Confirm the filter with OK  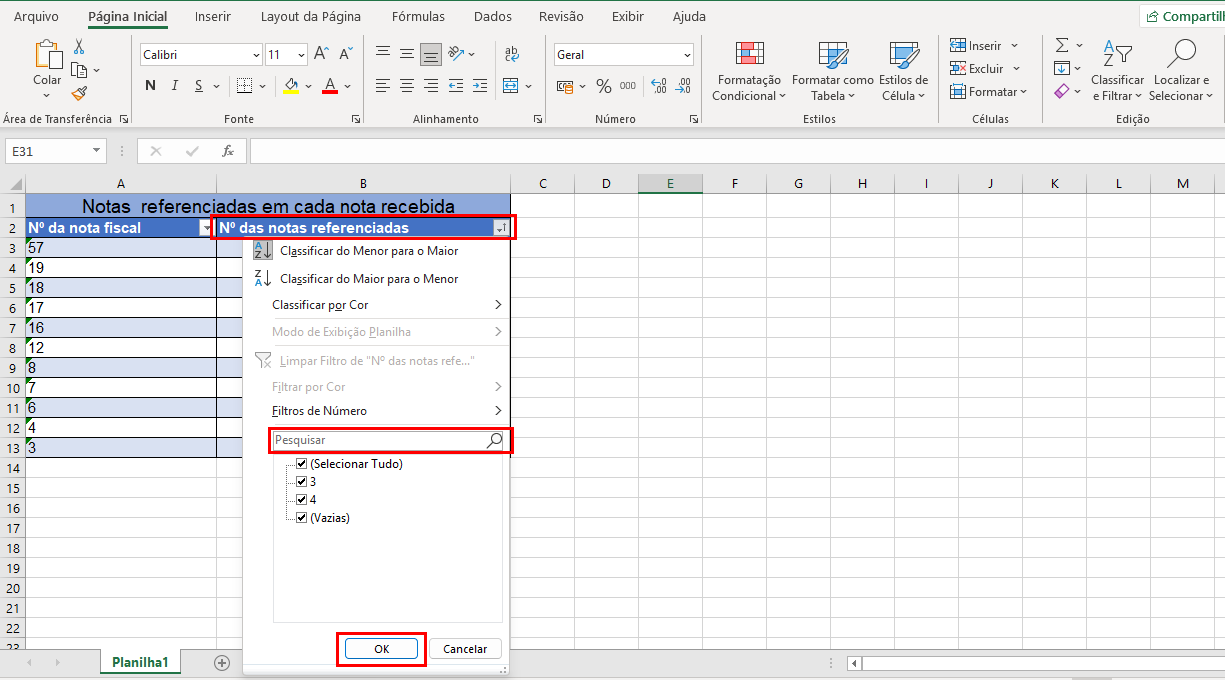381,649
